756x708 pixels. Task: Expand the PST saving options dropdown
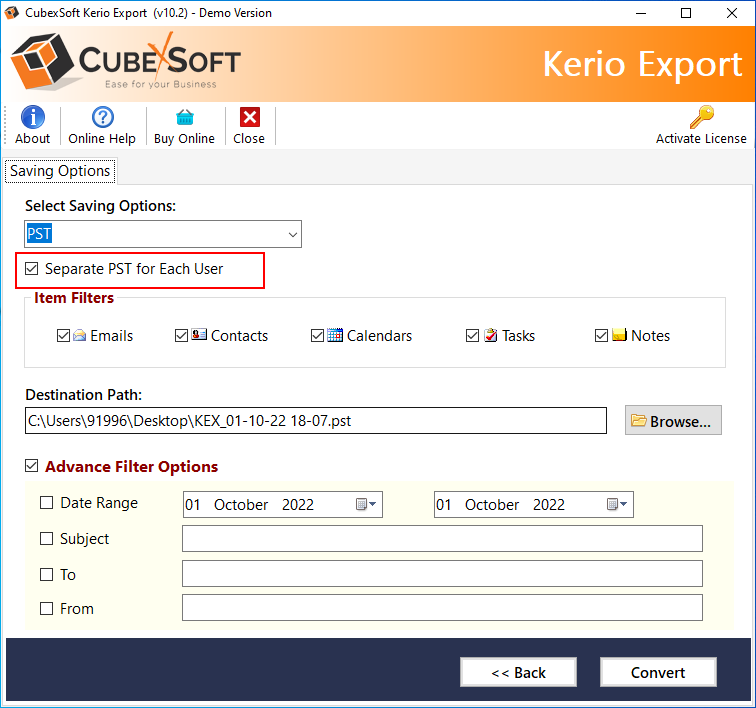(292, 234)
